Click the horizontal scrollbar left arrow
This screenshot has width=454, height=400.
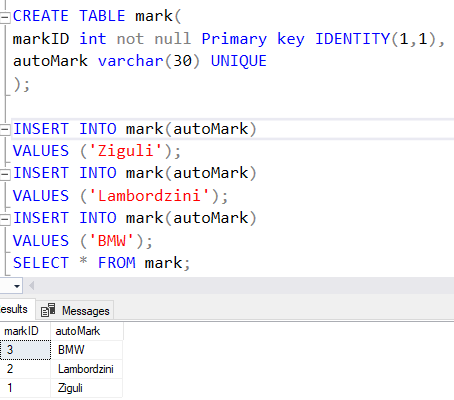tap(32, 286)
